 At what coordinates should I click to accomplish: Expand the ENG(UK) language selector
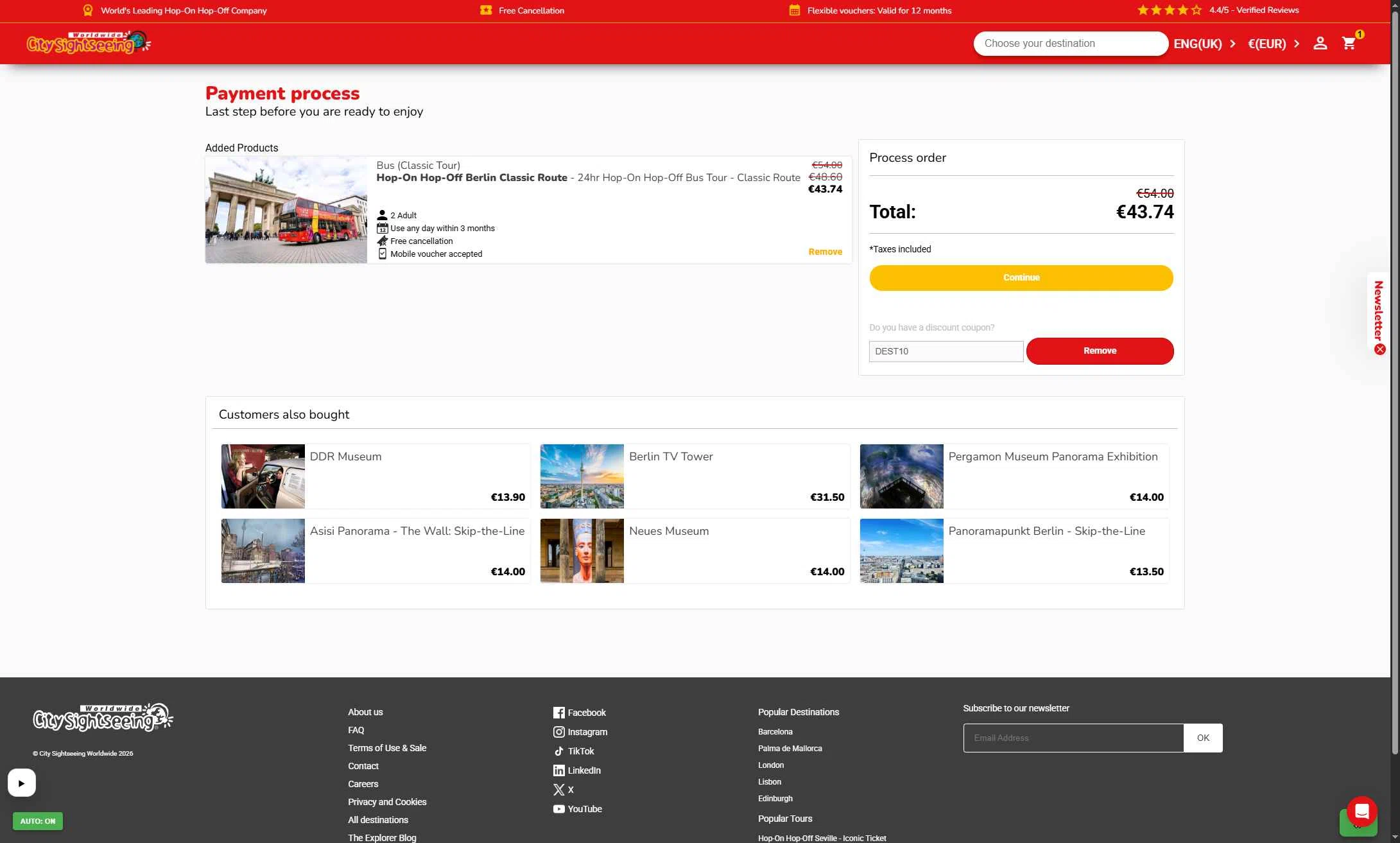click(x=1204, y=44)
